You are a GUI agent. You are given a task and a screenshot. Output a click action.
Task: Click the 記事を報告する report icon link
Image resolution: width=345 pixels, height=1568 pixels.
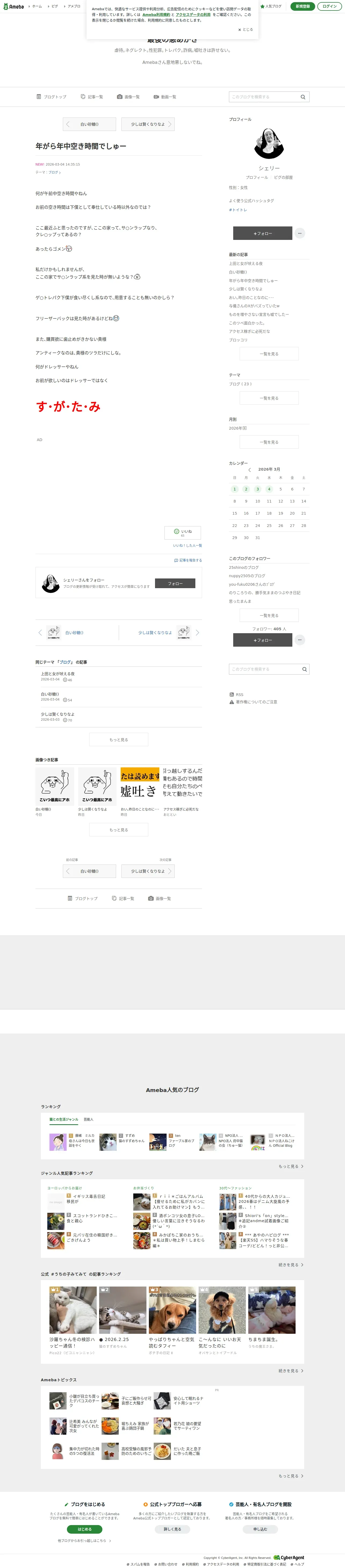point(188,560)
